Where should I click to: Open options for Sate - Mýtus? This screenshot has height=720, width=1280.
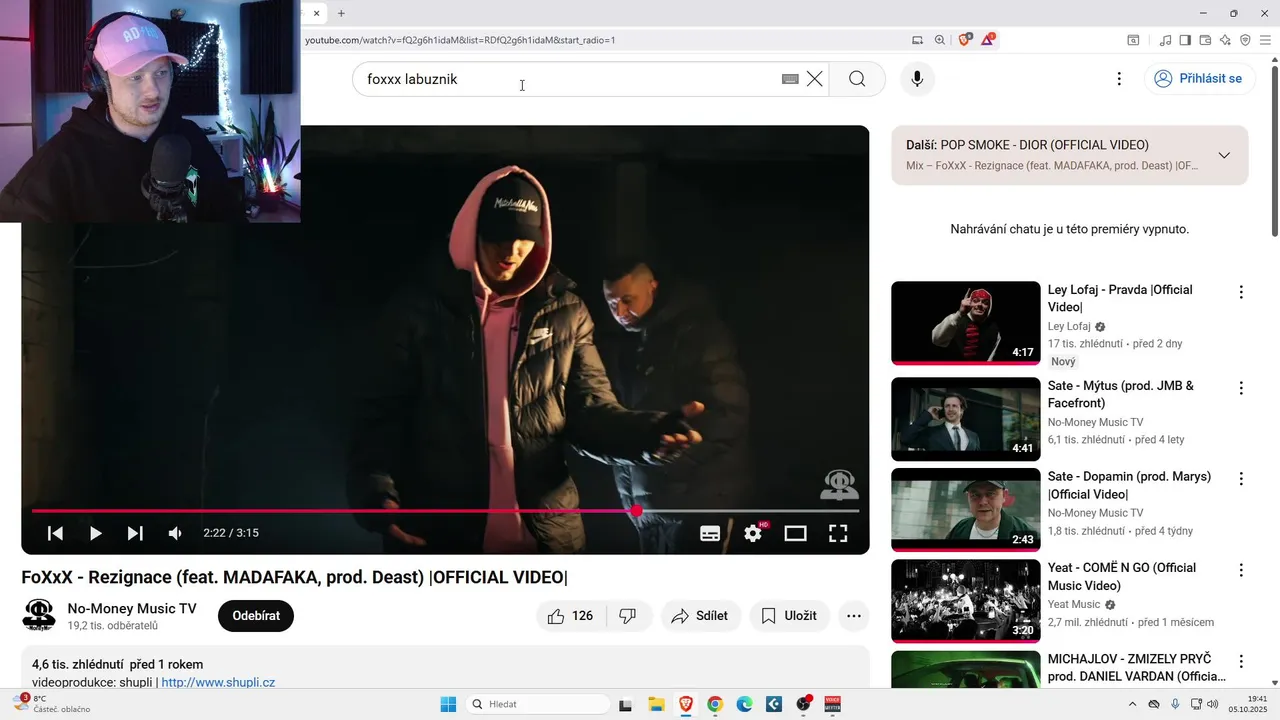pyautogui.click(x=1241, y=388)
